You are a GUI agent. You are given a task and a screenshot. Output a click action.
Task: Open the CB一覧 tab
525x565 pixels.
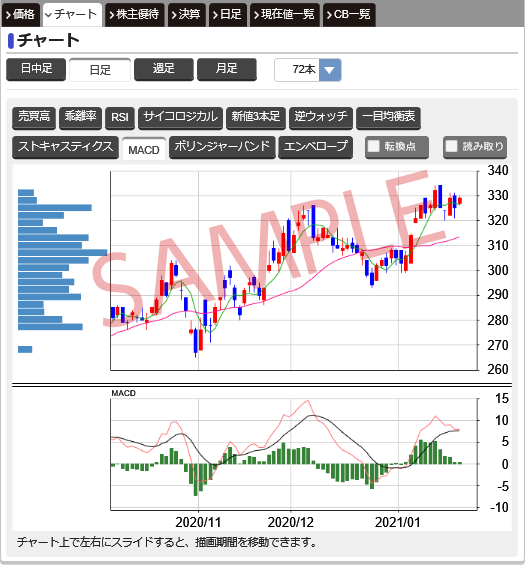coord(349,14)
